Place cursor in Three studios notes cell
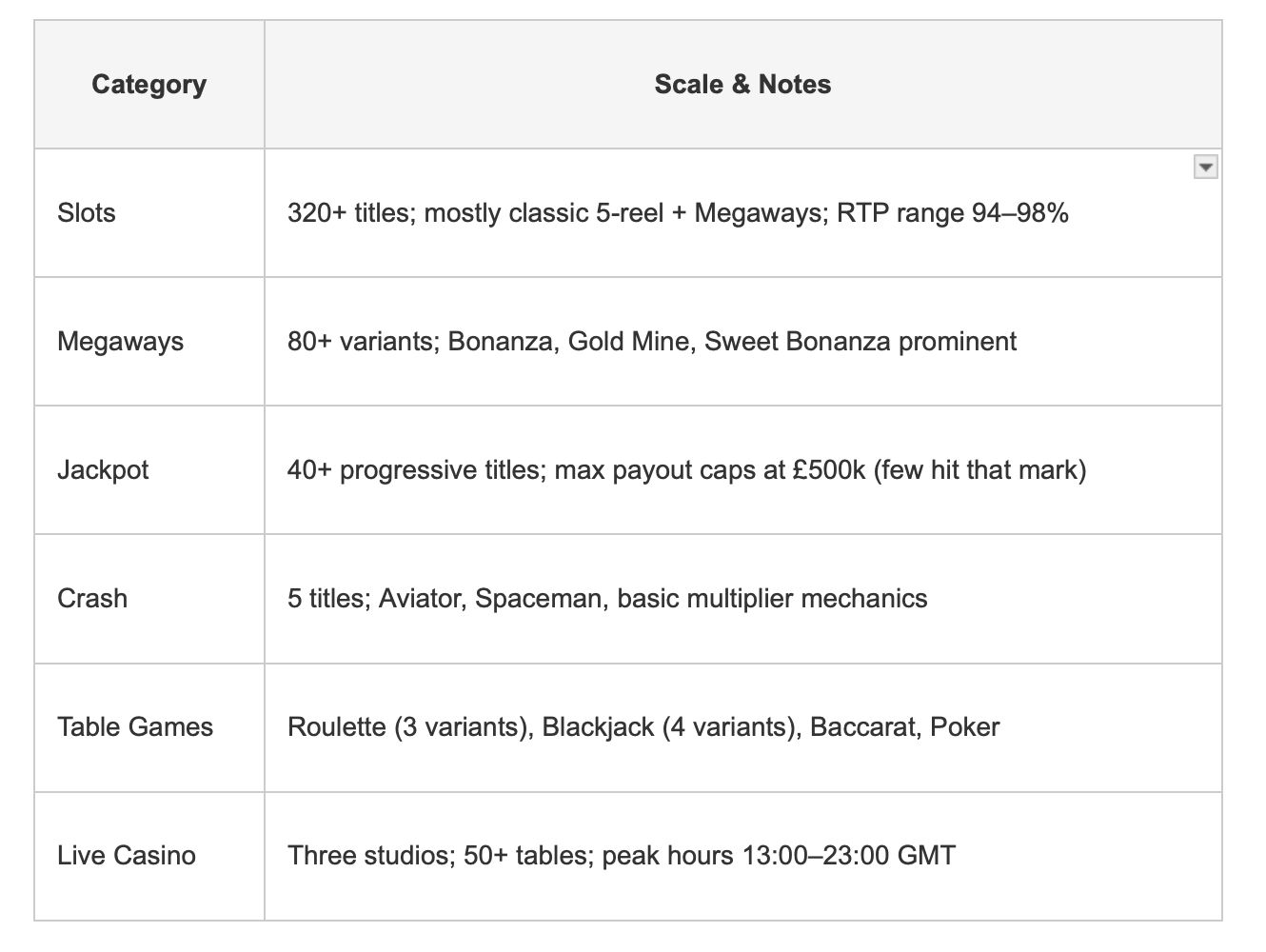The image size is (1266, 952). (x=742, y=856)
